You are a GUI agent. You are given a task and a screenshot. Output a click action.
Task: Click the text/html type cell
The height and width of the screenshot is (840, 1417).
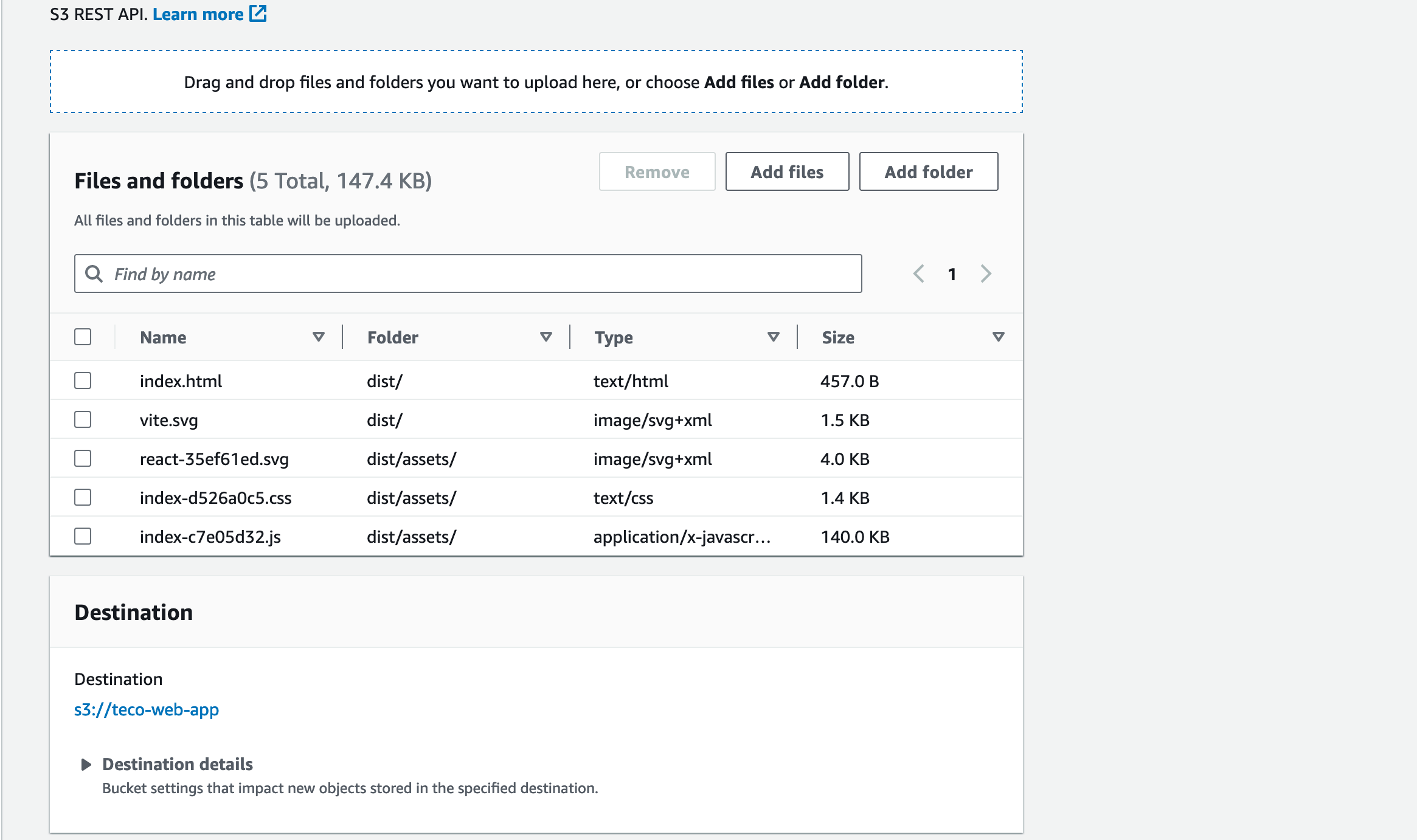pyautogui.click(x=631, y=381)
